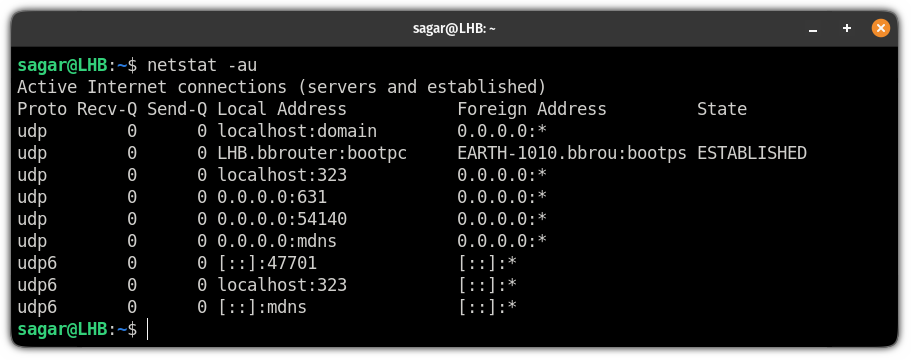
Task: Click the first 'sagar@LHB' prompt before netstat
Action: (62, 65)
